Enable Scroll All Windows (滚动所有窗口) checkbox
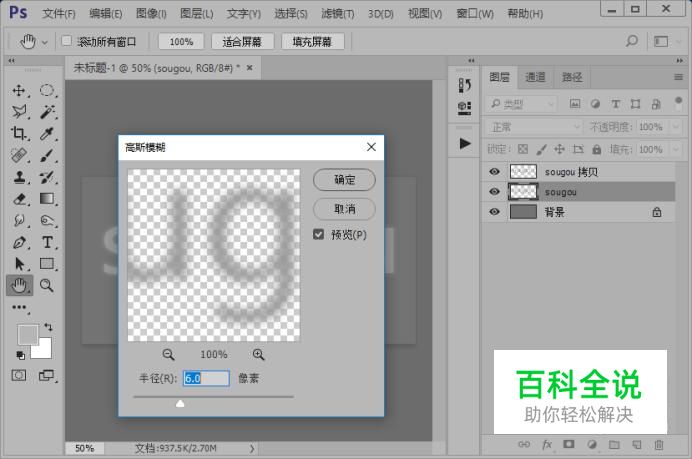Screen dimensions: 692x459 pos(66,41)
